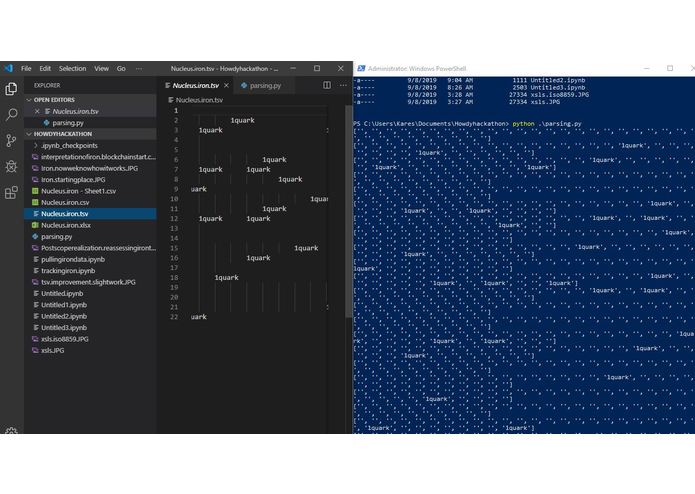Screen dimensions: 695x494
Task: Open the Manage gear at sidebar bottom
Action: (x=11, y=431)
